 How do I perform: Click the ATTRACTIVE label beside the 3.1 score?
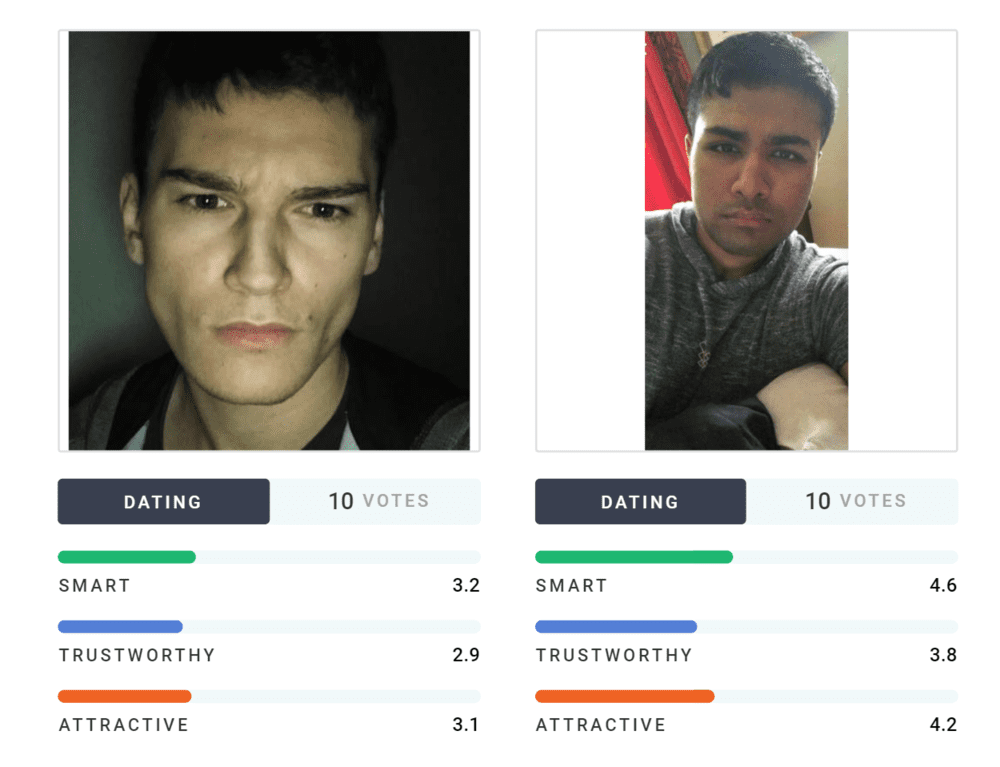coord(124,725)
